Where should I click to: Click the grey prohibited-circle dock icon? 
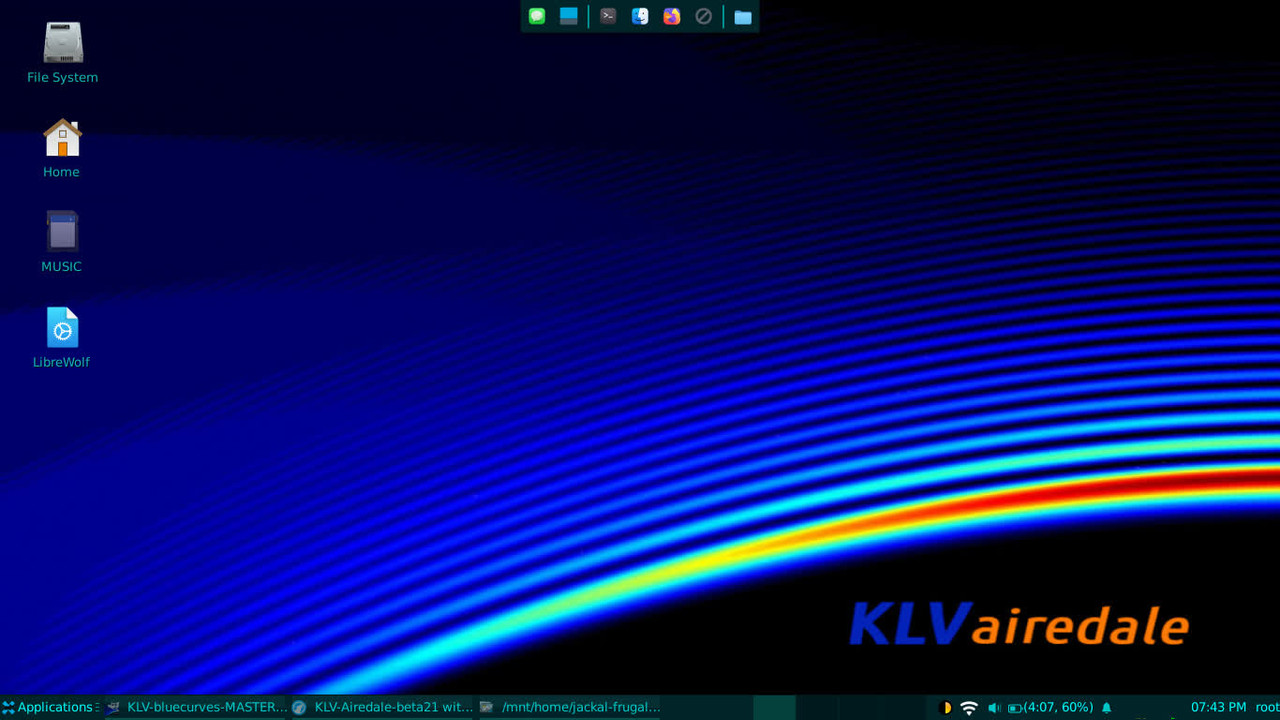(x=703, y=16)
